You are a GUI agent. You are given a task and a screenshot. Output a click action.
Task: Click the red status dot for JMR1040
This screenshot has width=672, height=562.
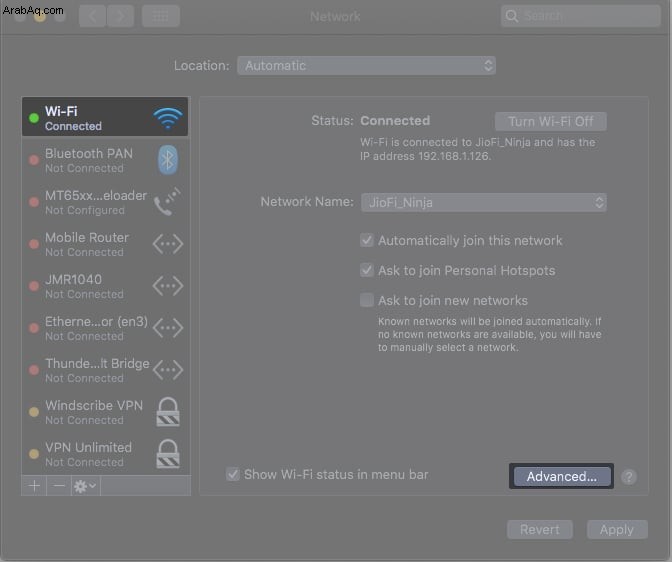[x=34, y=286]
